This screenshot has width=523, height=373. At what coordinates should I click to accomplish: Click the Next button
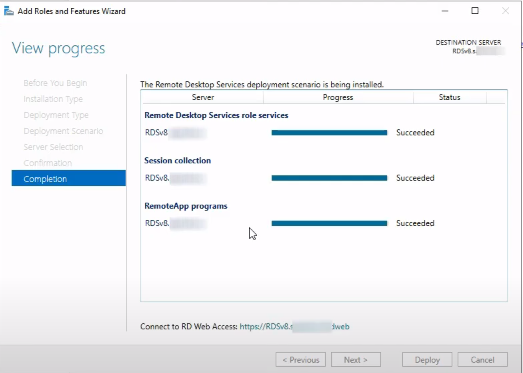[x=356, y=360]
